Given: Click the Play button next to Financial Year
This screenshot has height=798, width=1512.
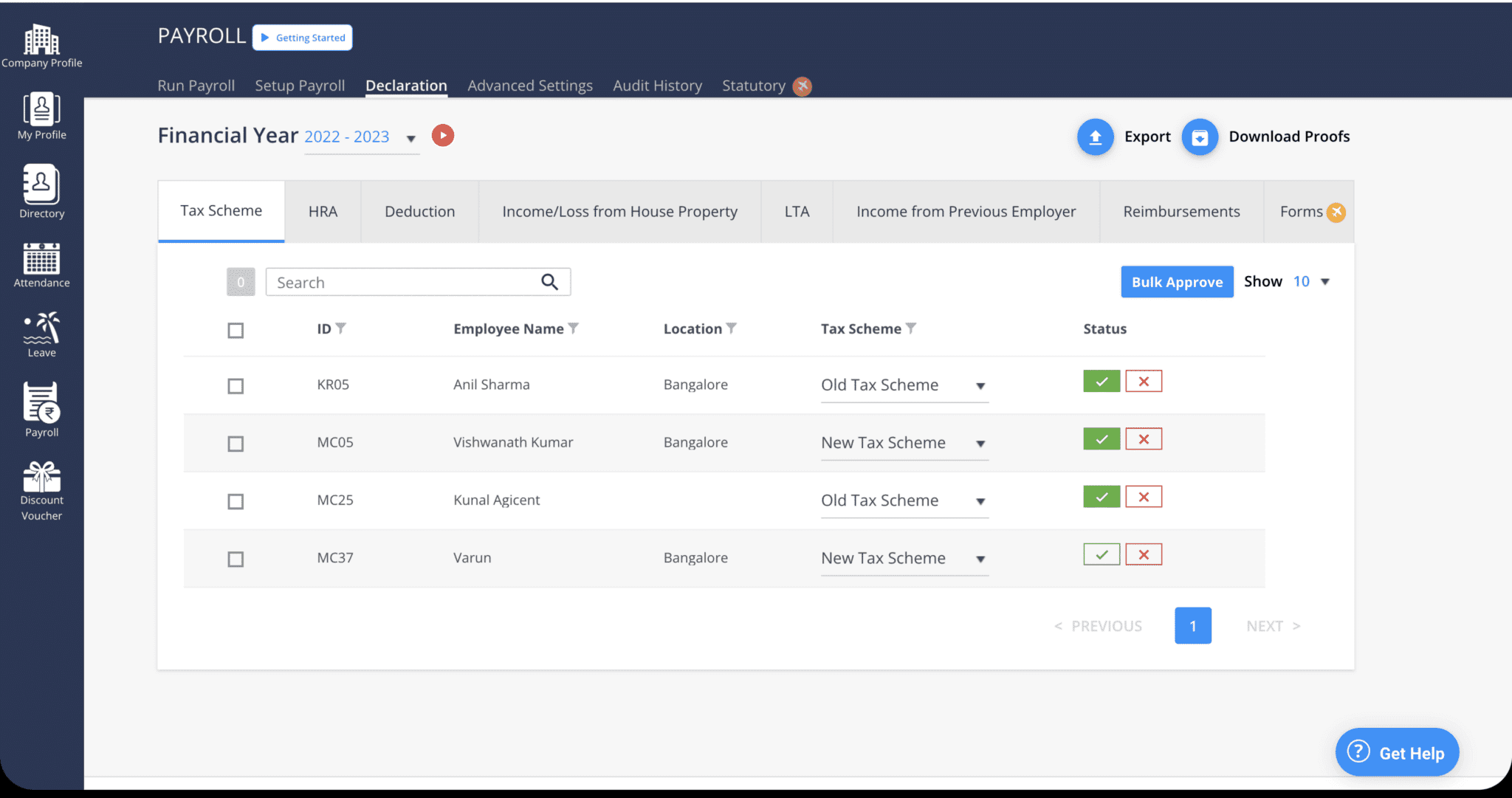Looking at the screenshot, I should [442, 135].
